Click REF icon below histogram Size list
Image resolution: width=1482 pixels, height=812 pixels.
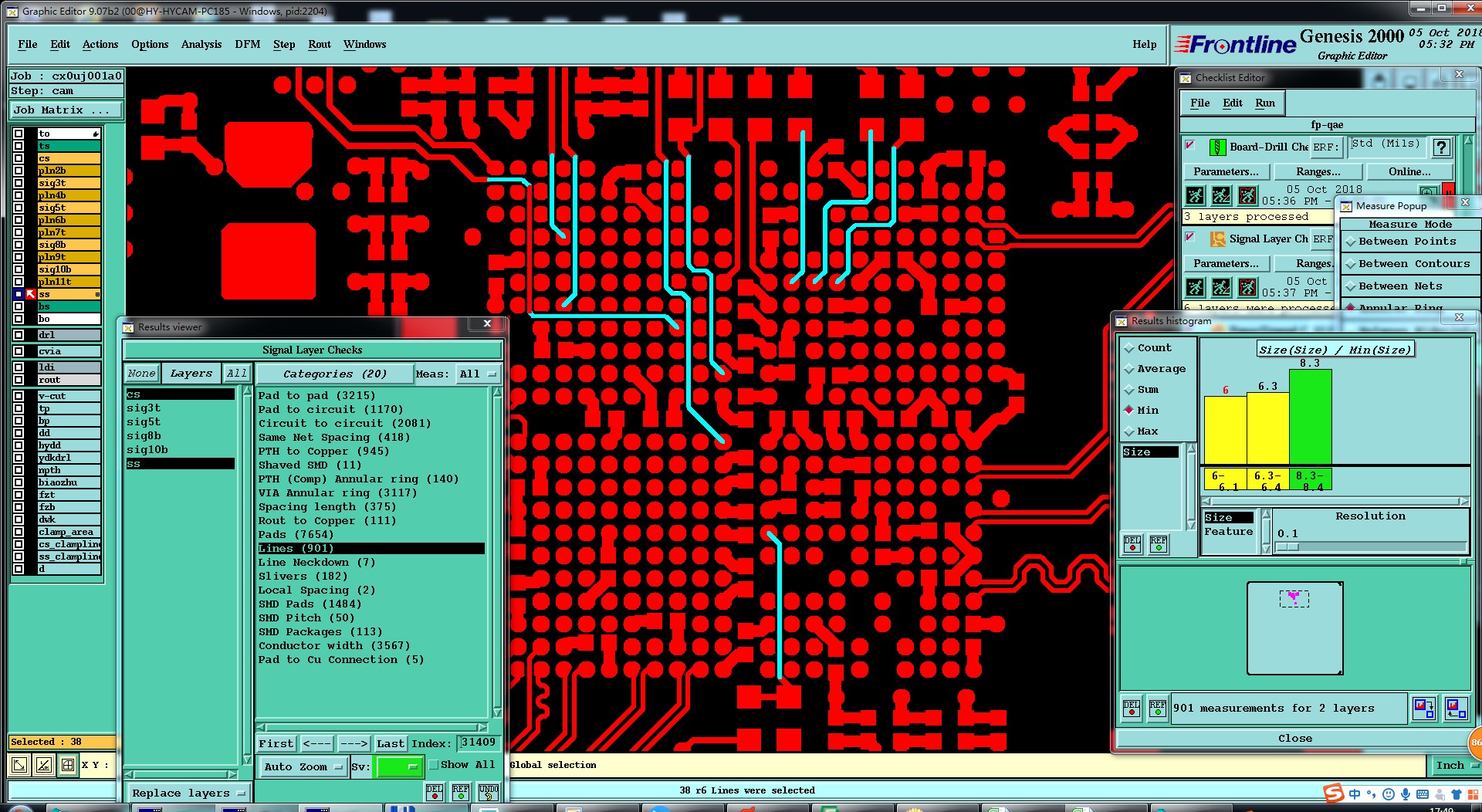1159,544
